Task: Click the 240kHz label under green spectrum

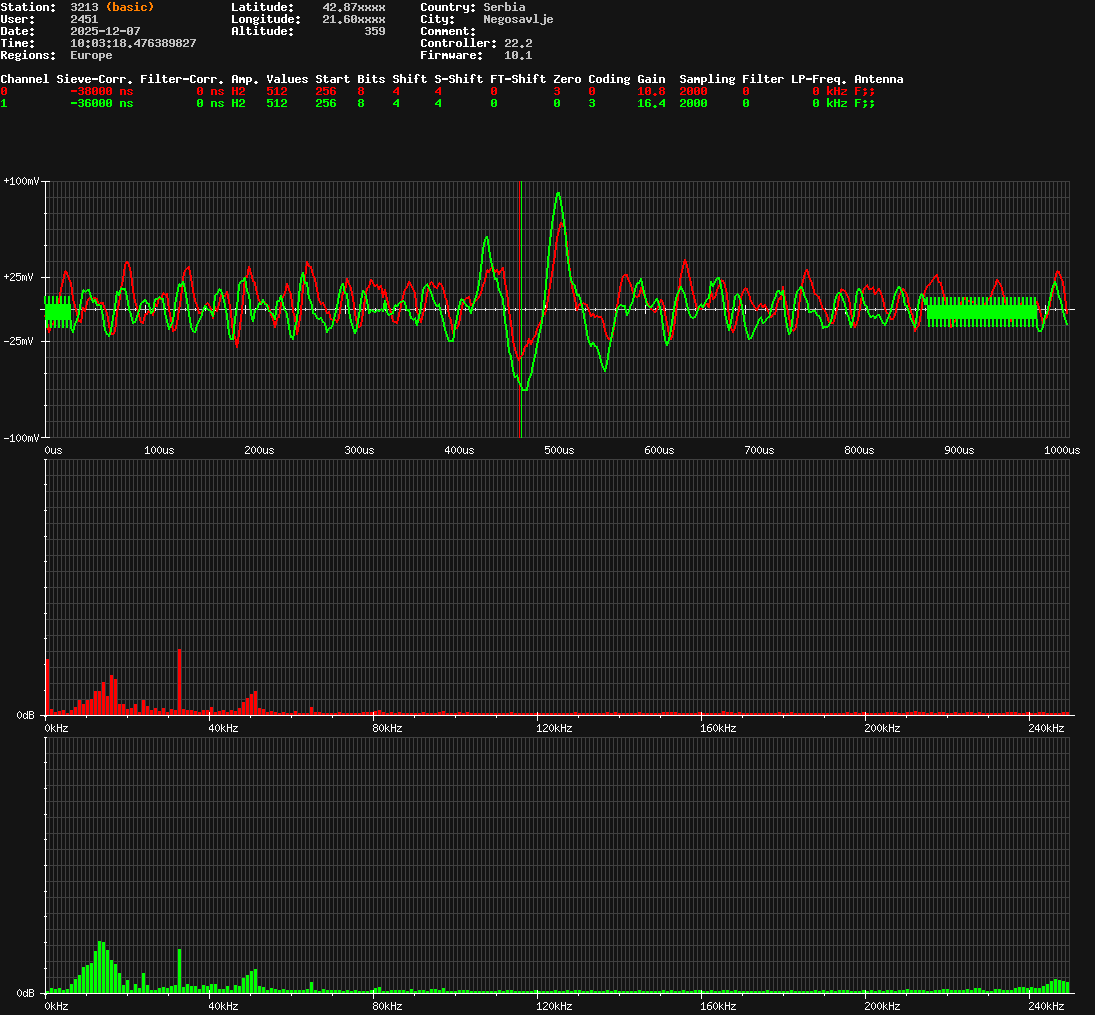Action: [1044, 1006]
